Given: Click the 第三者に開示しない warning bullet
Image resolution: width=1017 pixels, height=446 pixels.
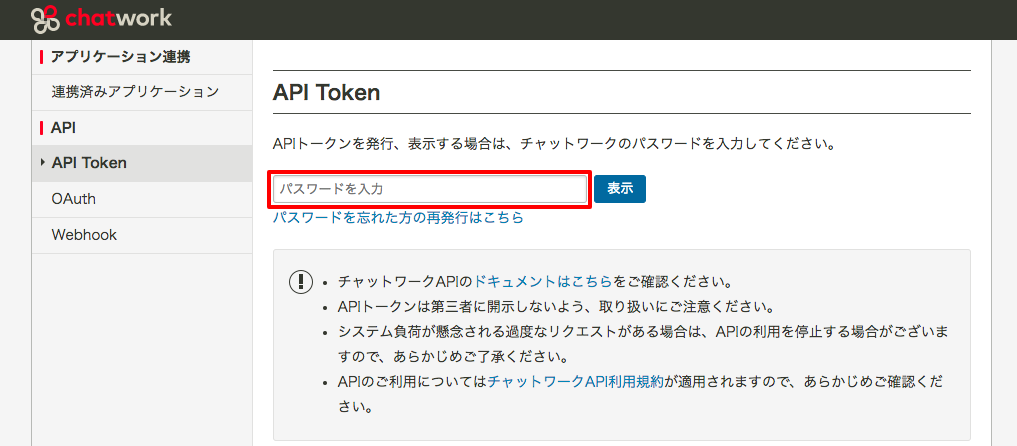Looking at the screenshot, I should pyautogui.click(x=556, y=306).
